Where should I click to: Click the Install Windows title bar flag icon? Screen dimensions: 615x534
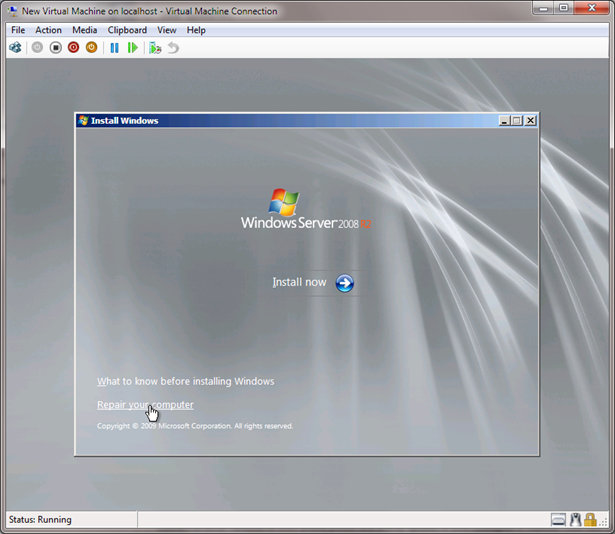[83, 120]
